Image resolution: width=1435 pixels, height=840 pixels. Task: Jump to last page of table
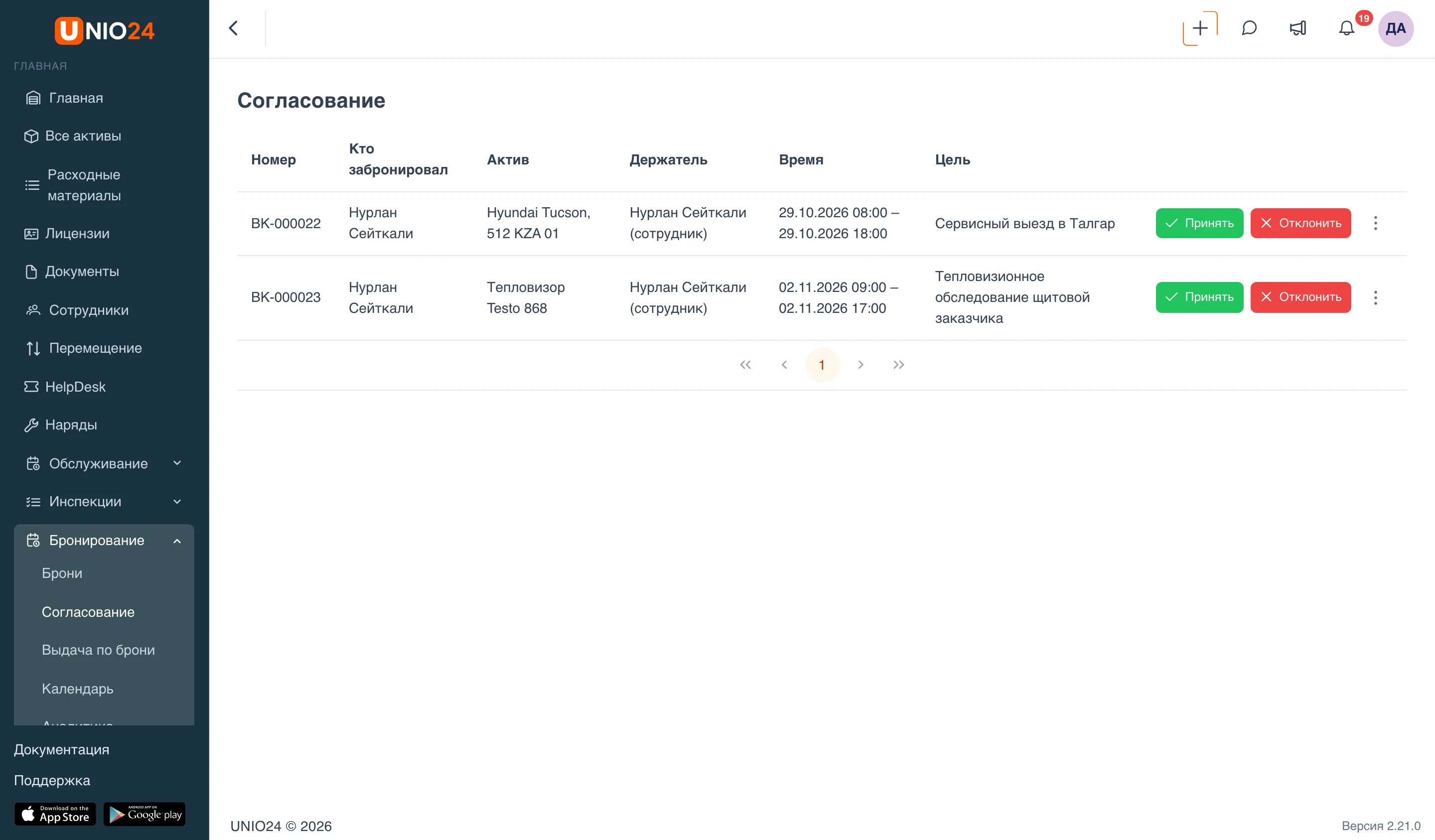click(898, 365)
